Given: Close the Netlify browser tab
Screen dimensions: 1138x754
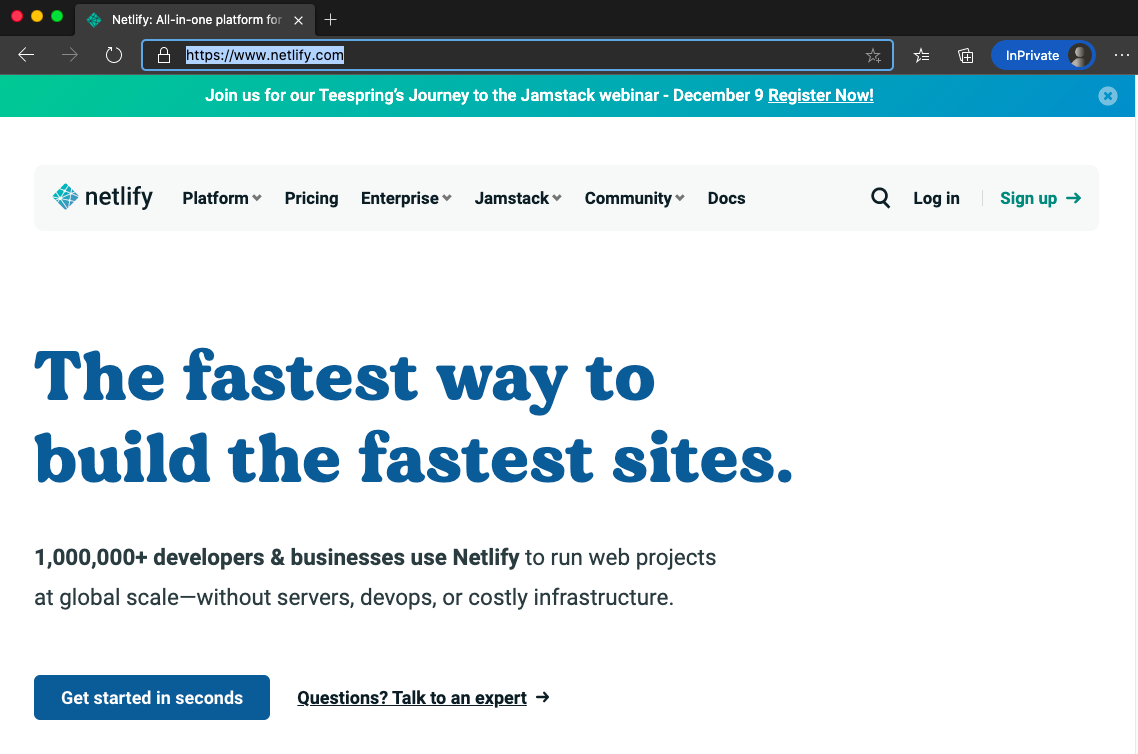Looking at the screenshot, I should coord(298,20).
